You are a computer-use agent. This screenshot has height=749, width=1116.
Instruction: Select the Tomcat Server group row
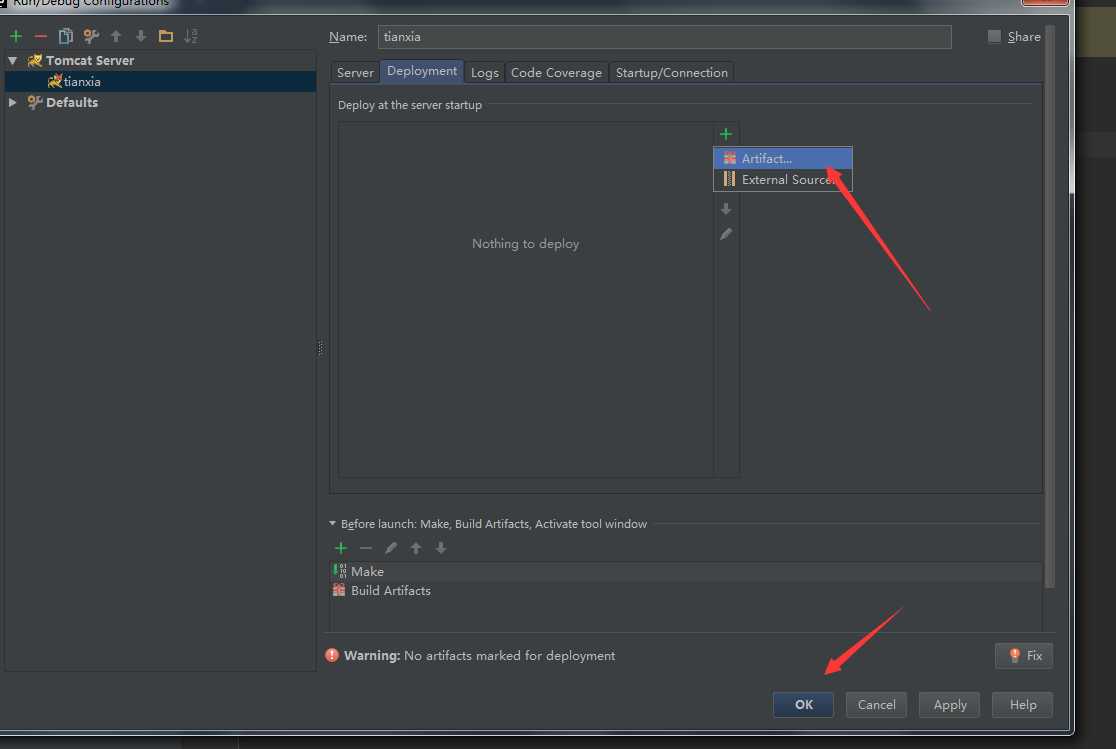(160, 61)
